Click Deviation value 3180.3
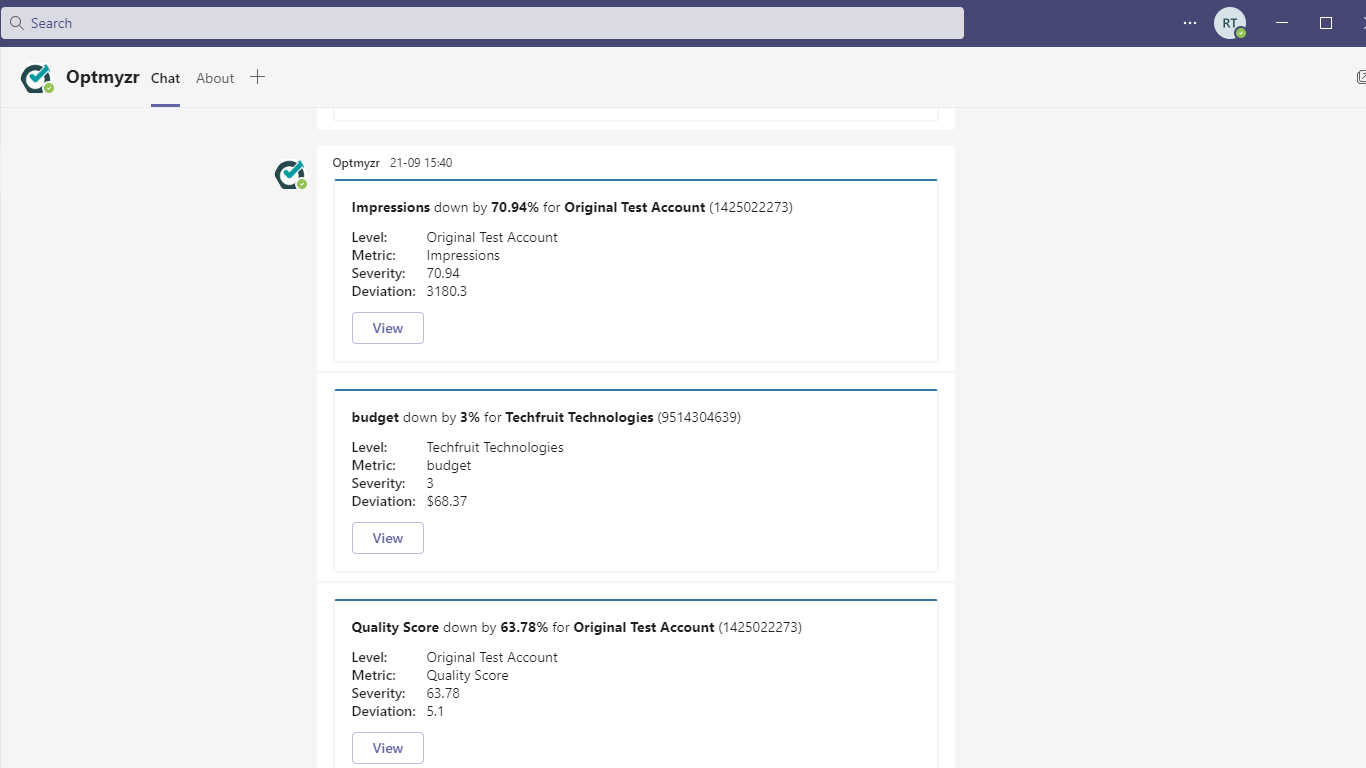This screenshot has width=1366, height=768. point(447,291)
